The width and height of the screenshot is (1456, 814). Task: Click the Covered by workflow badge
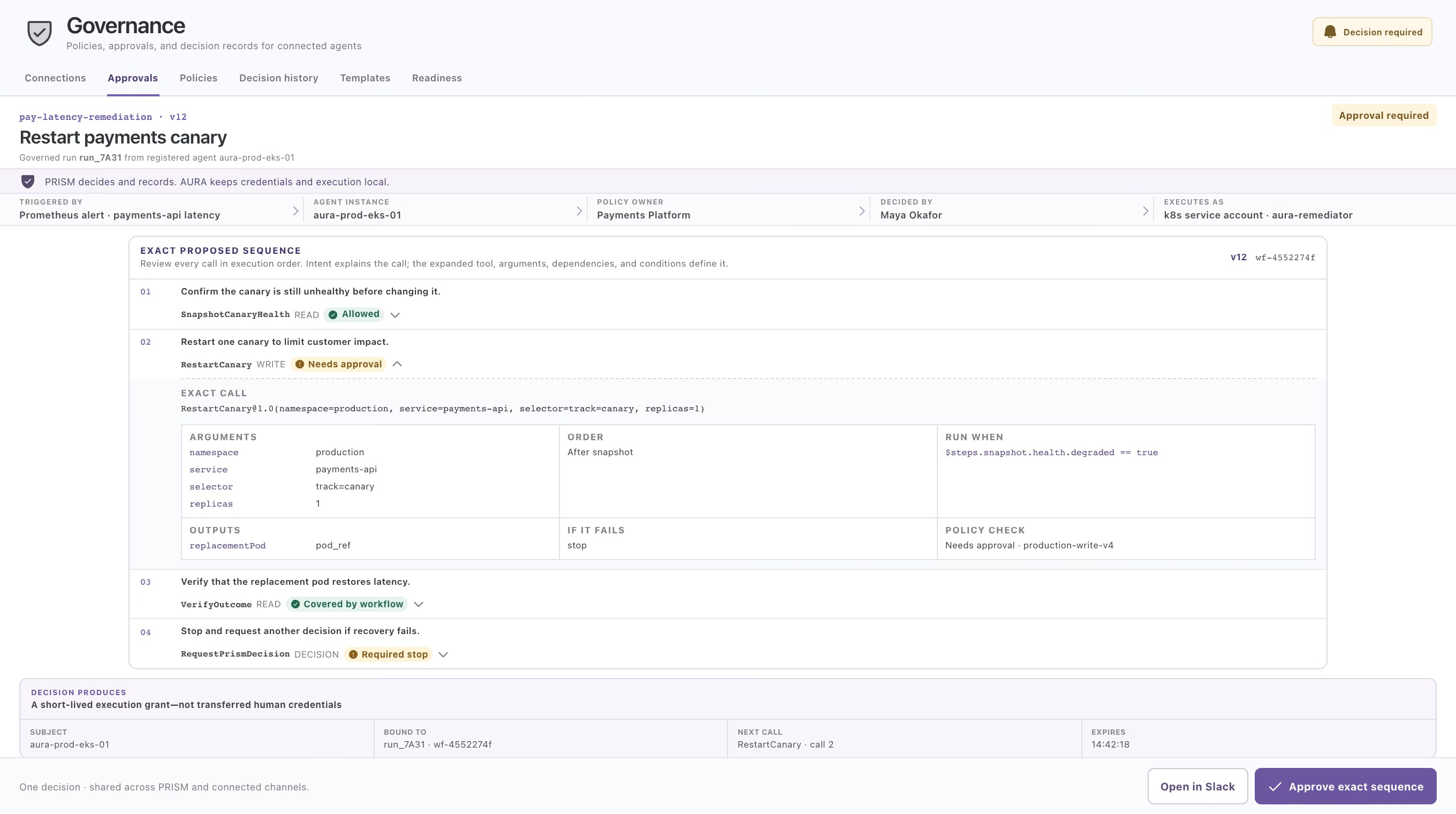(x=347, y=604)
